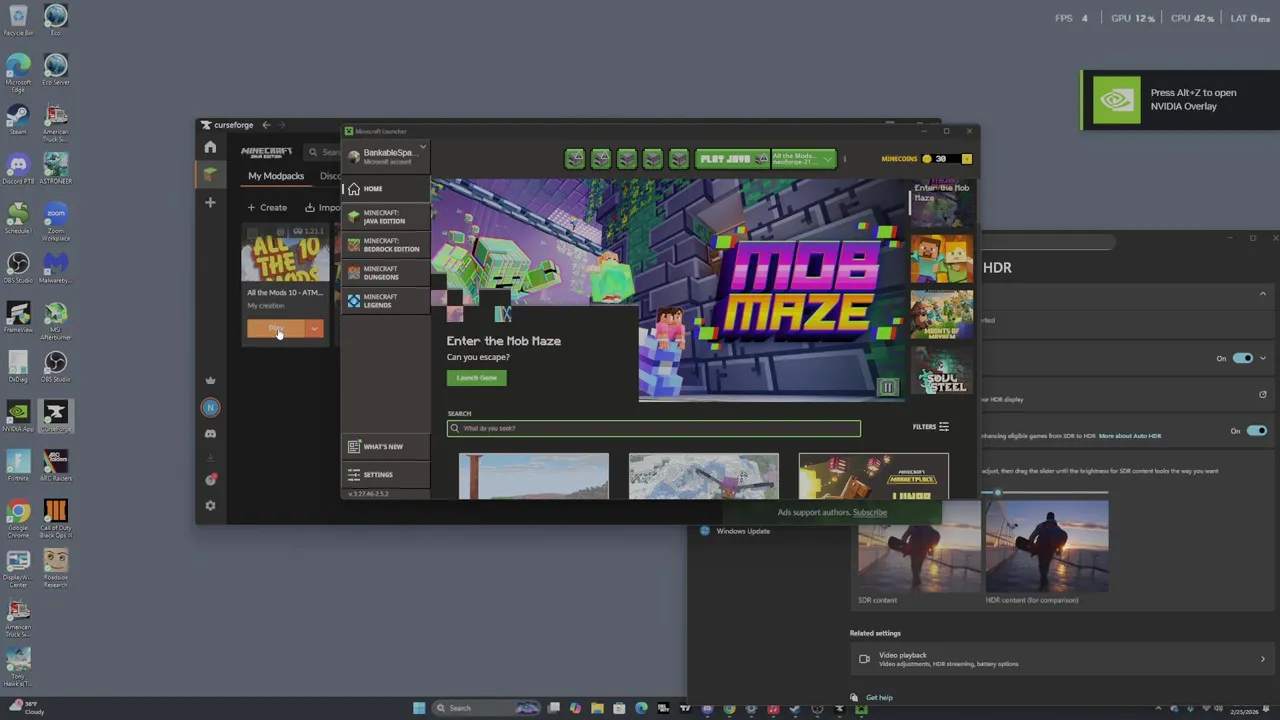This screenshot has height=720, width=1280.
Task: Open Video playback settings chevron
Action: pyautogui.click(x=1262, y=659)
